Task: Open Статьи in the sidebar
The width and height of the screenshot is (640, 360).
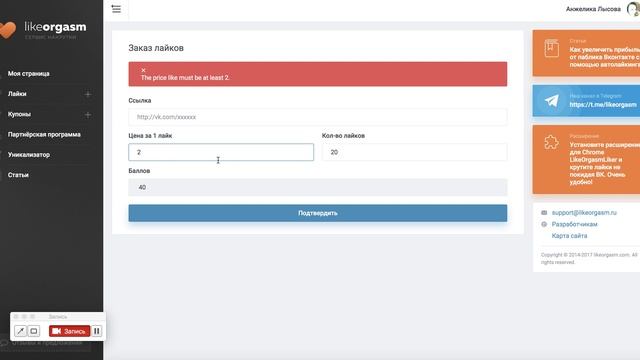Action: (18, 175)
